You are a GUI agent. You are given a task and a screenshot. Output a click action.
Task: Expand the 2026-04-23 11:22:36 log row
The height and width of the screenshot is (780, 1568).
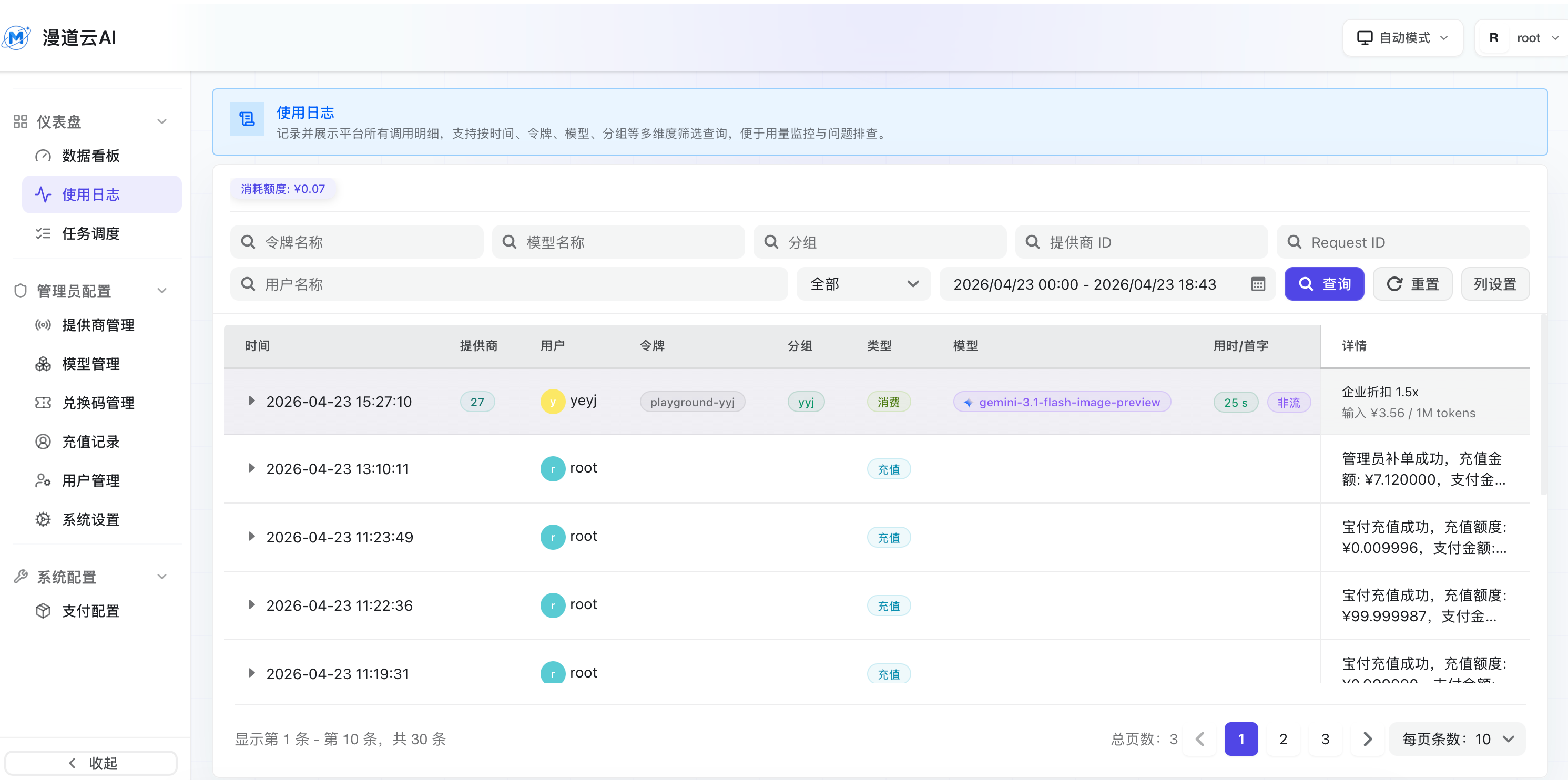[x=251, y=605]
